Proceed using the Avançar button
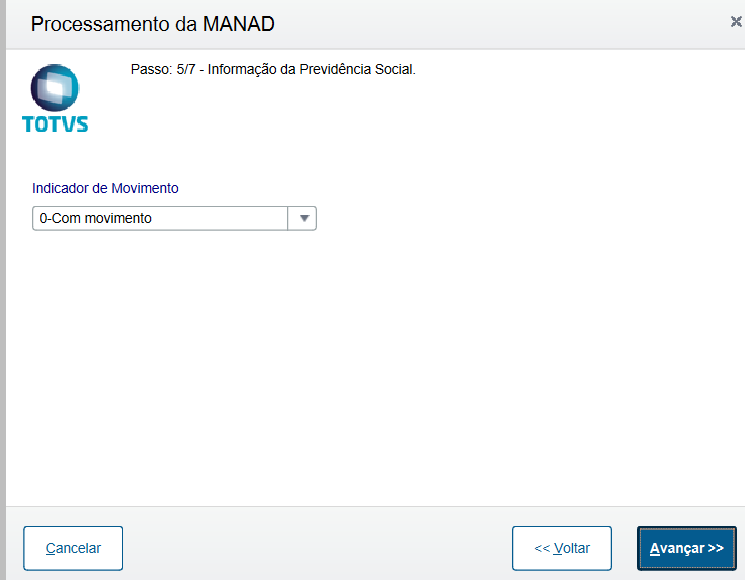The image size is (745, 580). 686,548
